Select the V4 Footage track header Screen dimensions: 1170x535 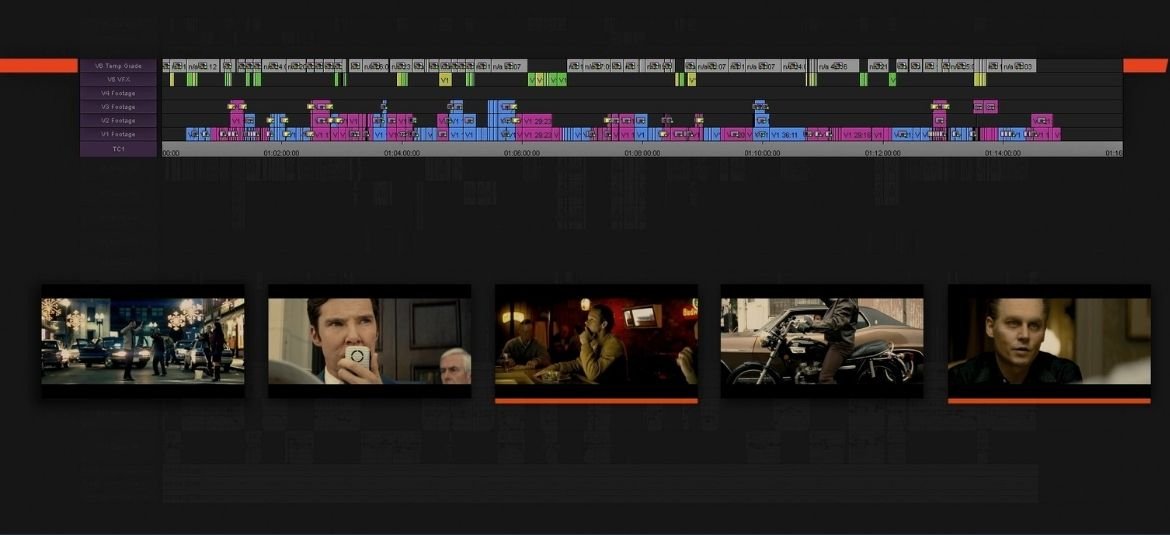click(119, 93)
